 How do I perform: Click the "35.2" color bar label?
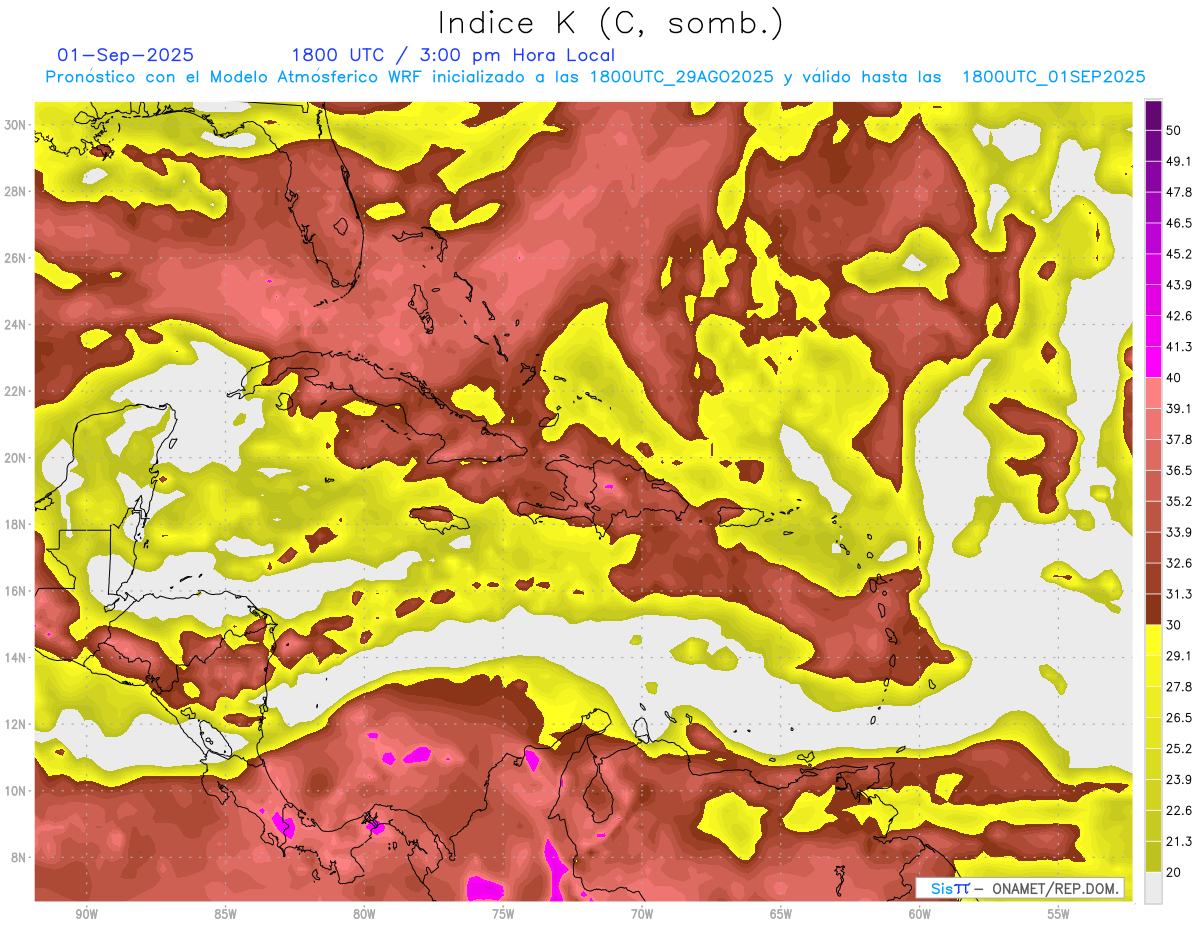(x=1178, y=501)
